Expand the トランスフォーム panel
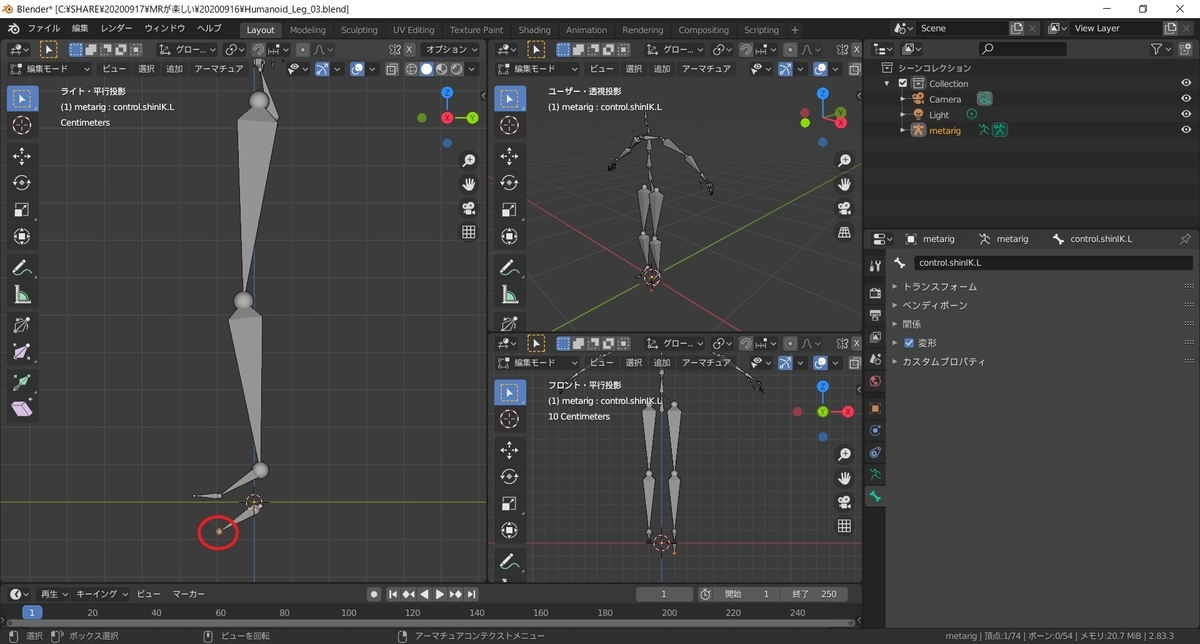The width and height of the screenshot is (1200, 644). point(940,287)
